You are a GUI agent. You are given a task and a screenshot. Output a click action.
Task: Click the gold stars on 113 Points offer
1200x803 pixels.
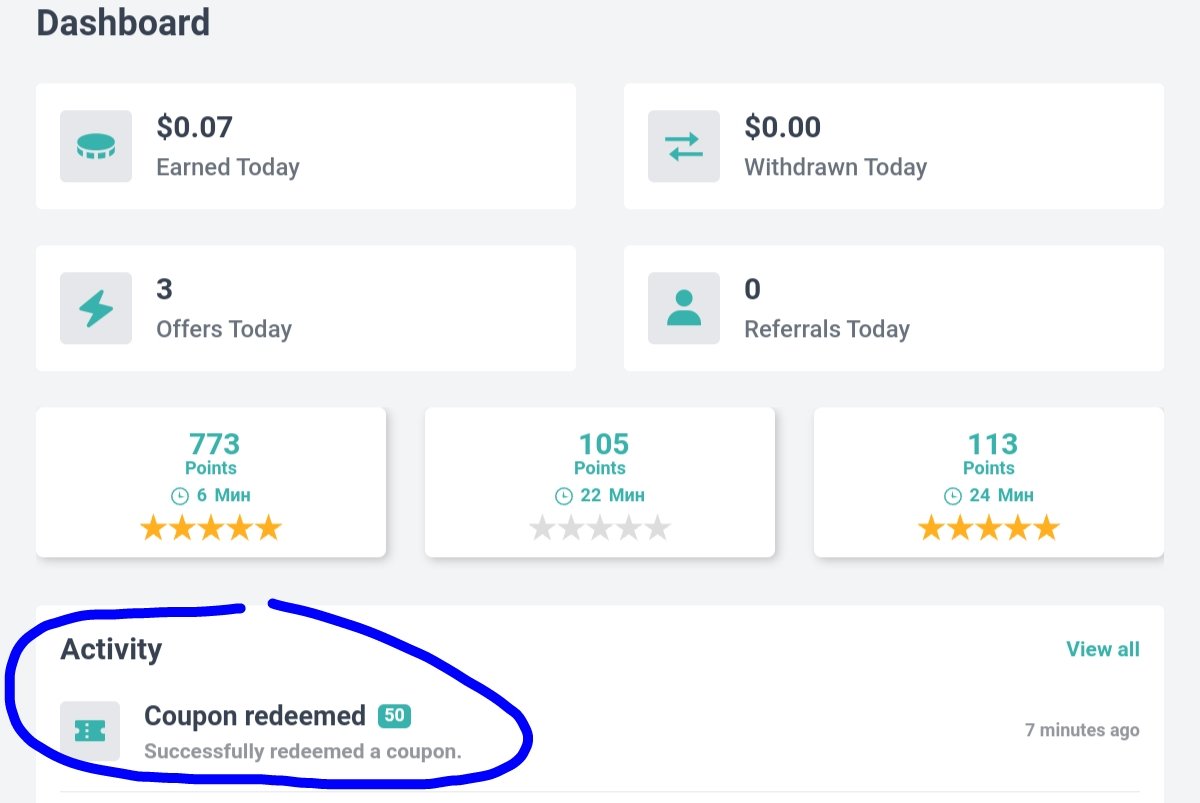(989, 528)
